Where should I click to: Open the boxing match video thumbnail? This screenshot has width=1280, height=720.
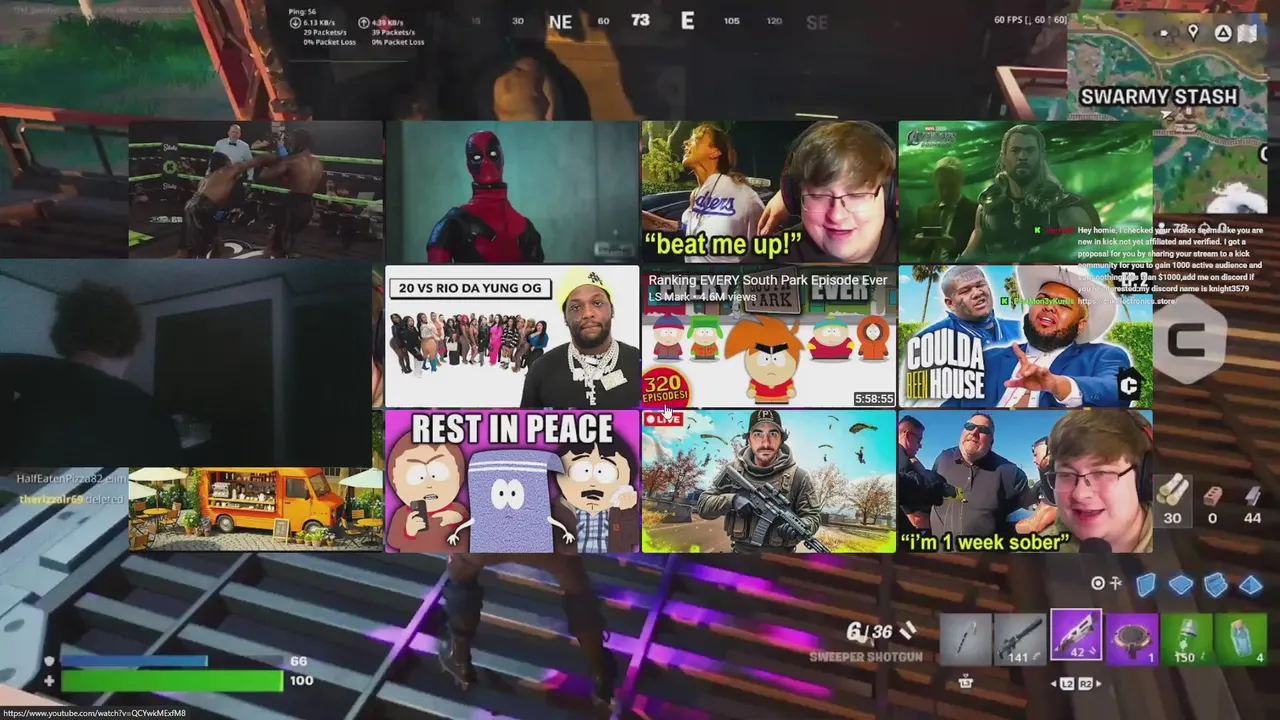tap(256, 191)
